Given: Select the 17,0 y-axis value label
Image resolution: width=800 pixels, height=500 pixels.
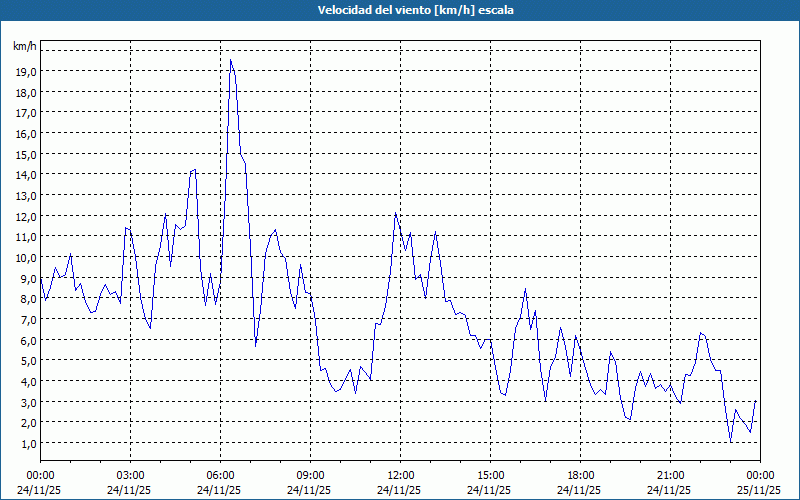Looking at the screenshot, I should 25,113.
